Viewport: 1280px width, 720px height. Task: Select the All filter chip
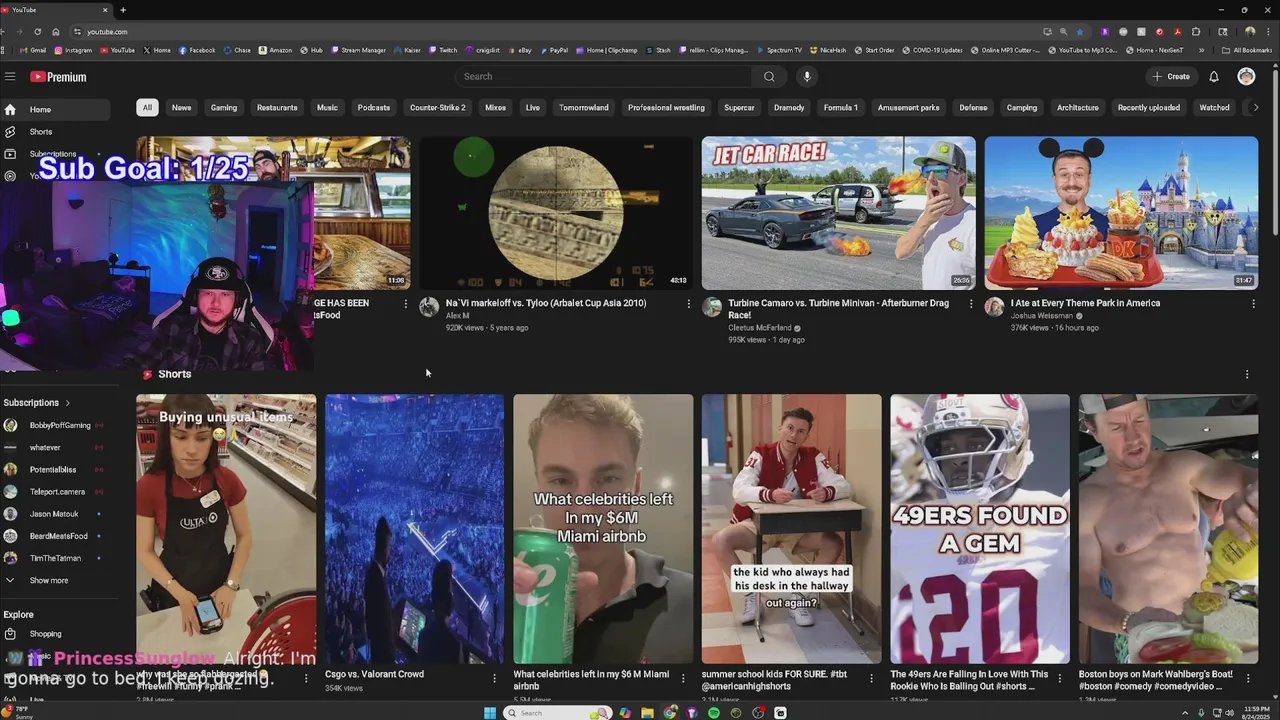coord(147,108)
